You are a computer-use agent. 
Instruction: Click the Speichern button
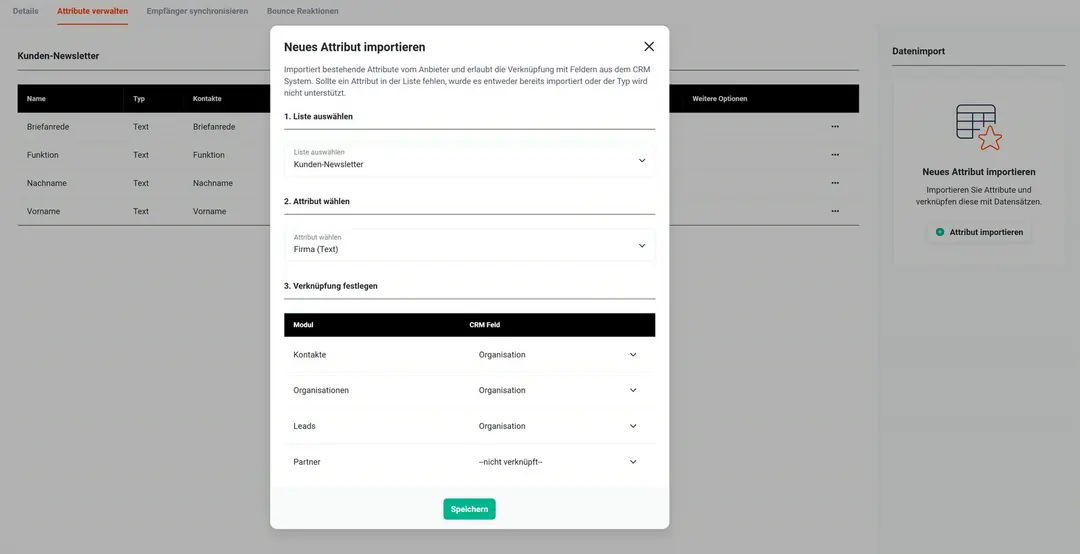point(469,509)
